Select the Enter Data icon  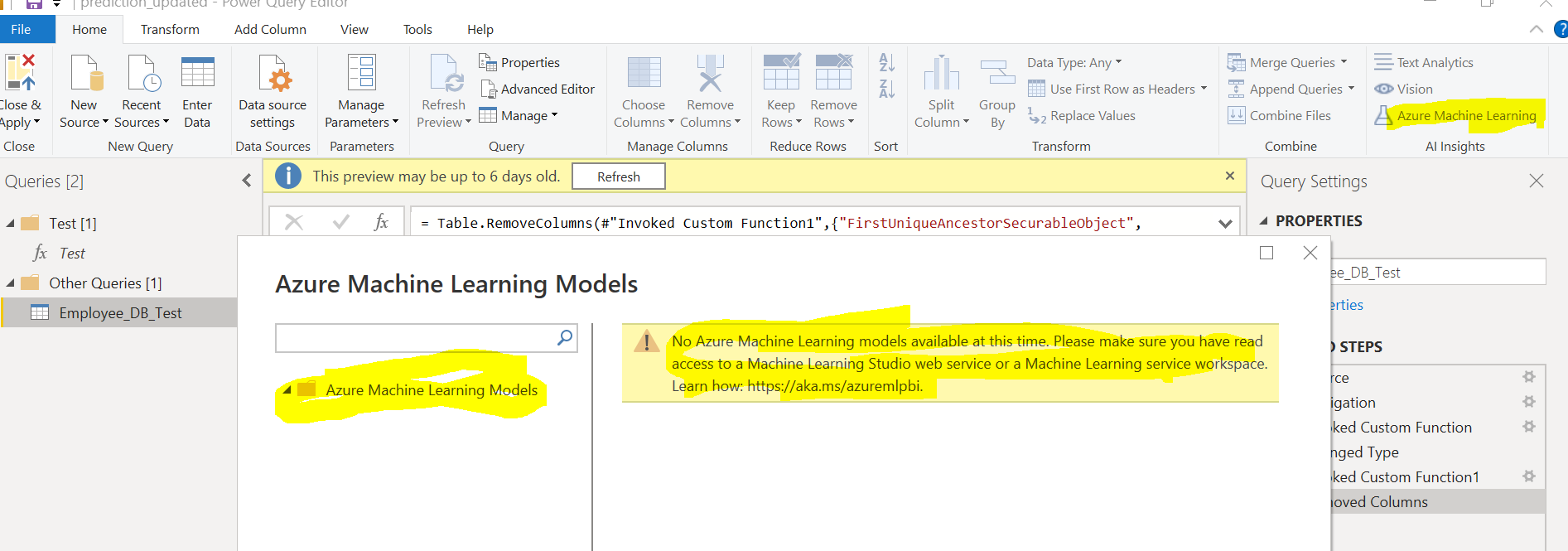(x=197, y=73)
